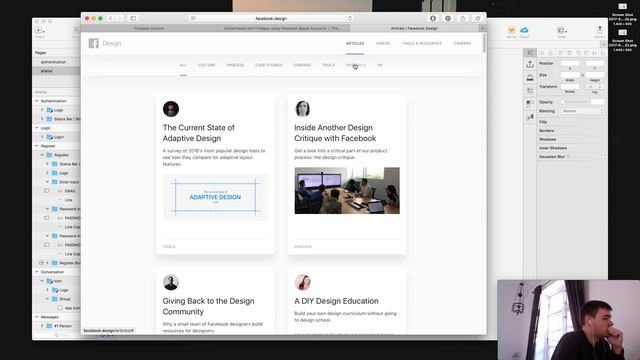640x360 pixels.
Task: Go forward with Safari's forward arrow
Action: click(120, 18)
